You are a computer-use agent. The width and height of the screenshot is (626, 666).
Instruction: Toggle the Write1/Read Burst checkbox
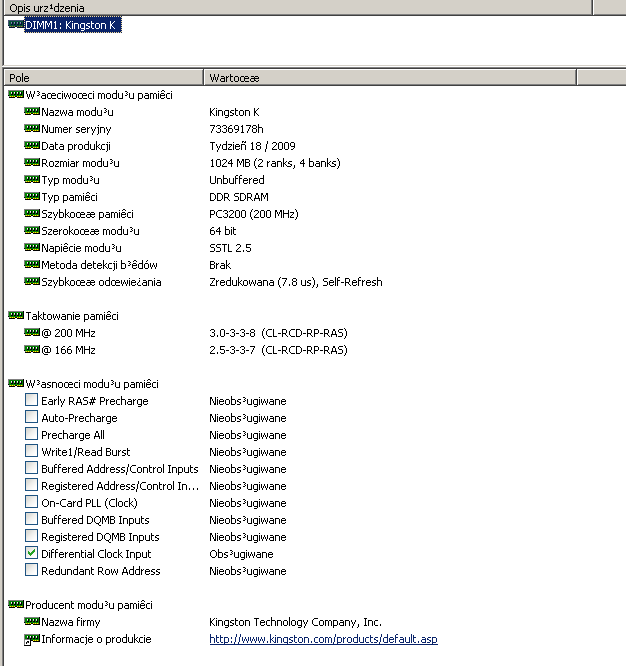(31, 451)
